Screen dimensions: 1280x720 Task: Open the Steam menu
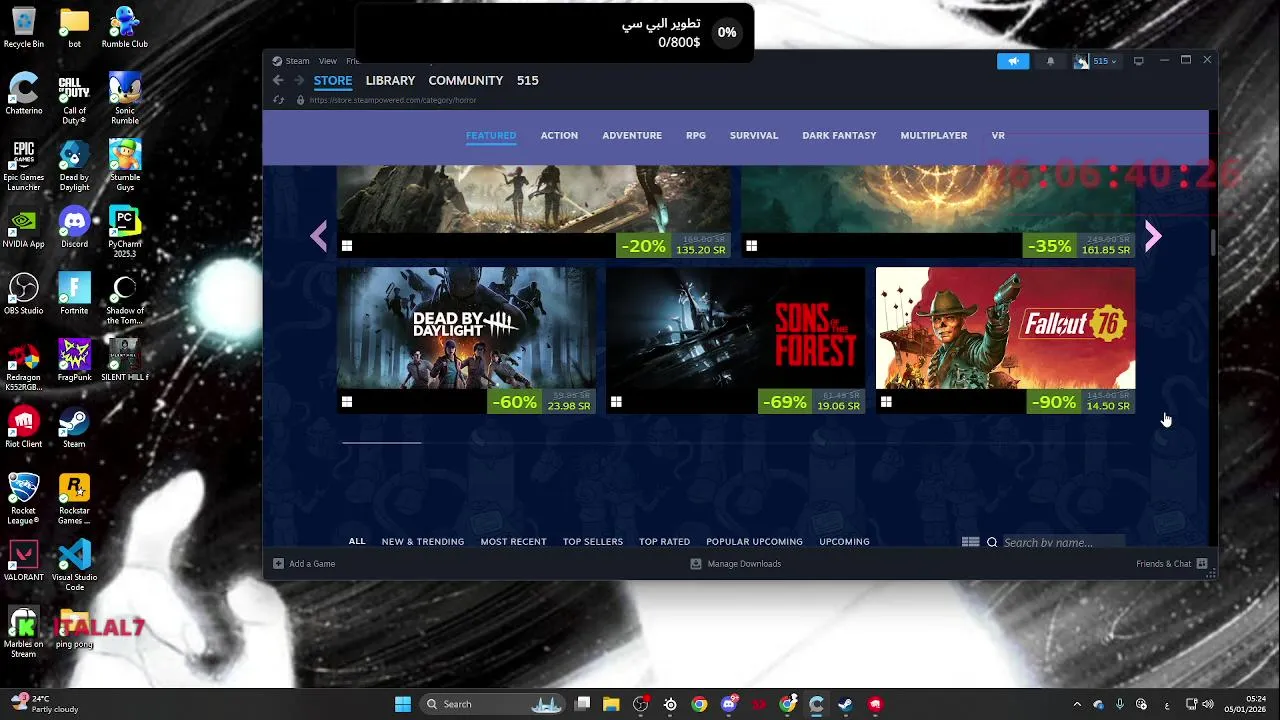click(x=291, y=61)
